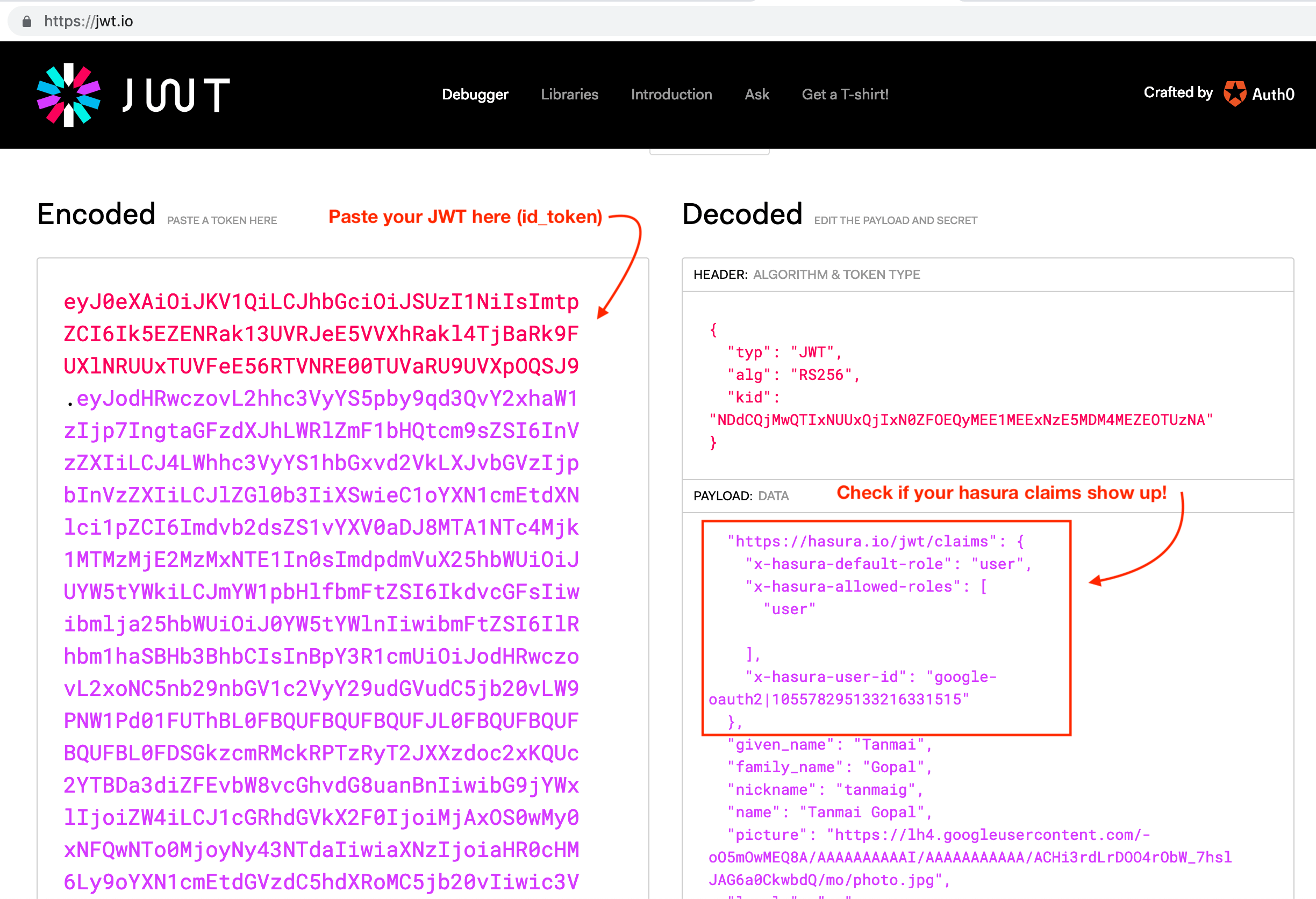This screenshot has height=899, width=1316.
Task: Click the Ask menu item
Action: (x=757, y=94)
